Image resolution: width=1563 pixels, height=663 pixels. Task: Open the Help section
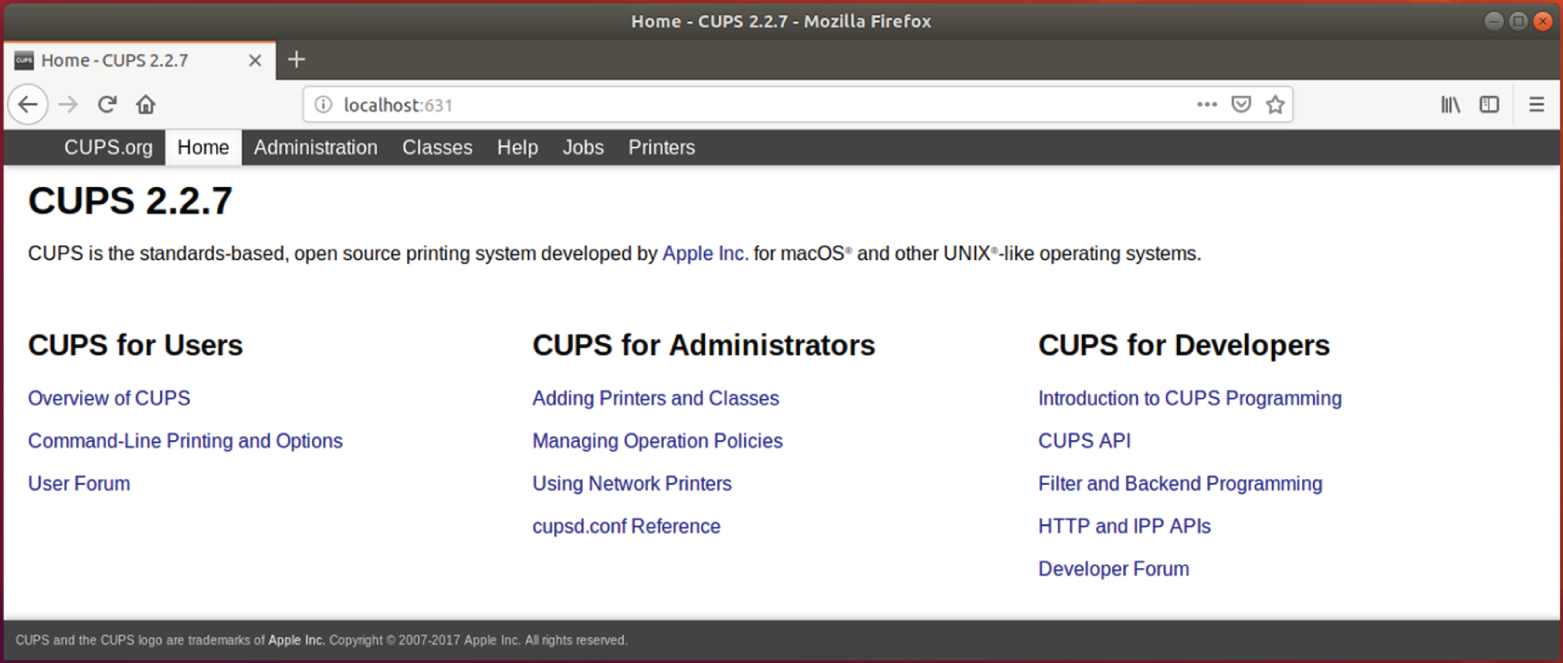517,147
